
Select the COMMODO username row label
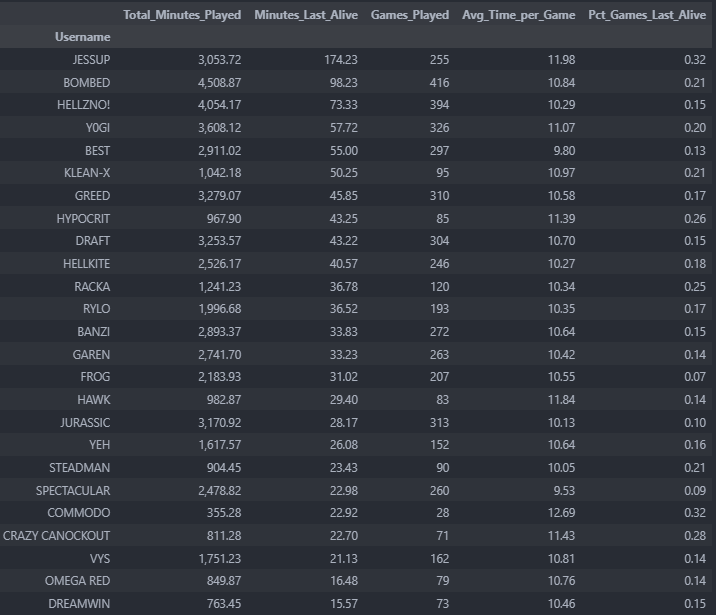[x=79, y=513]
